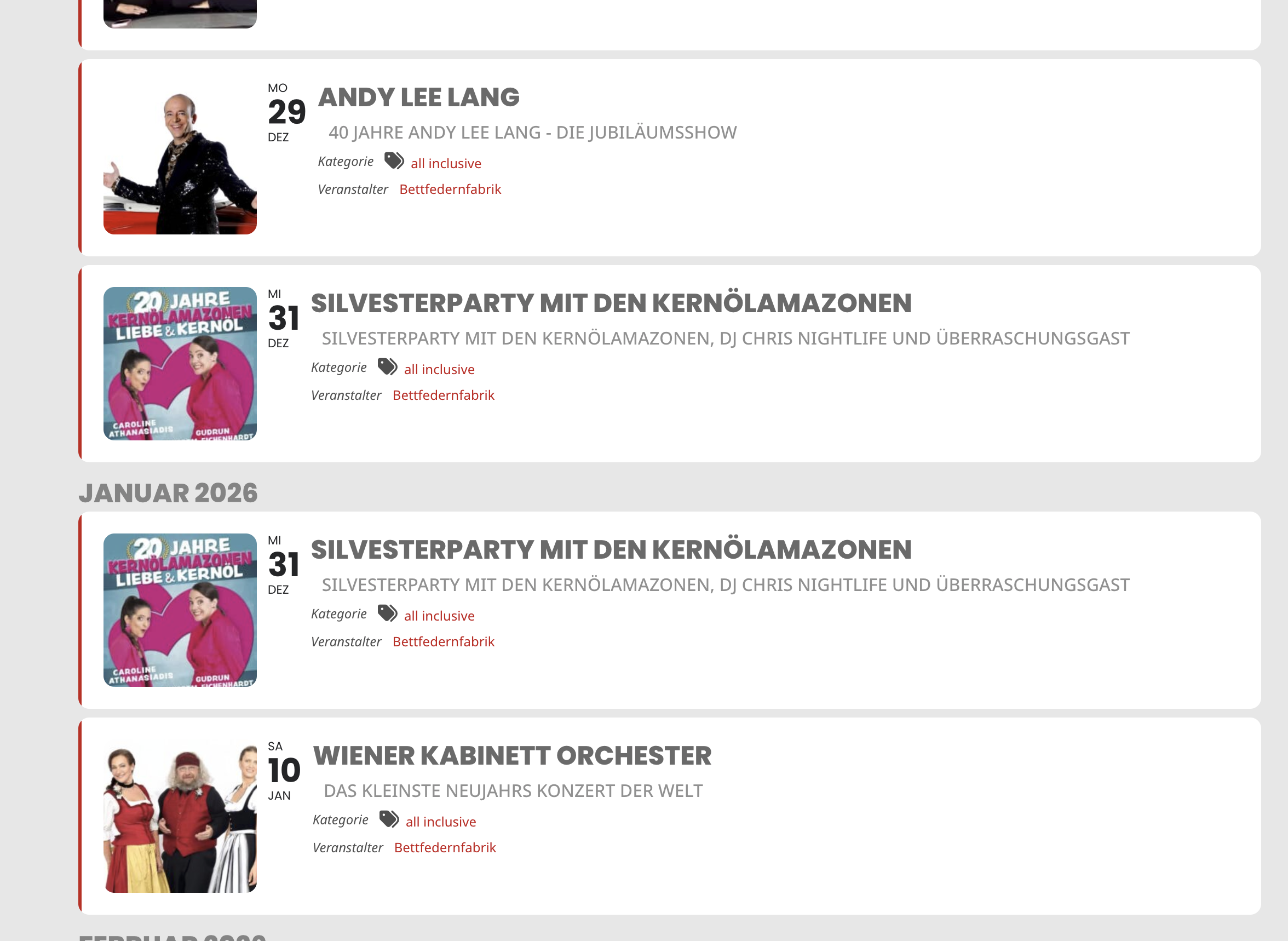Click tag icon of Silvesterparty above Januar 2026 heading

[x=387, y=367]
